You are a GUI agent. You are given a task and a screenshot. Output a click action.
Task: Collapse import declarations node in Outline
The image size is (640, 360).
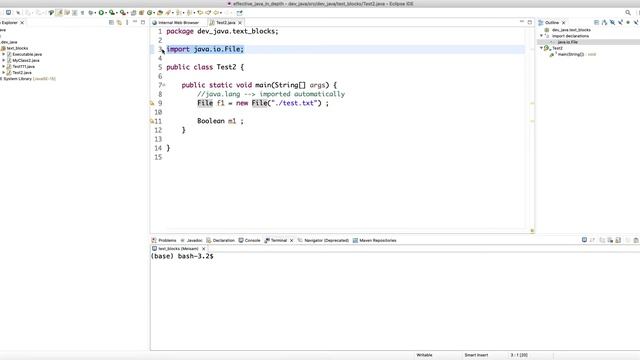coord(542,36)
